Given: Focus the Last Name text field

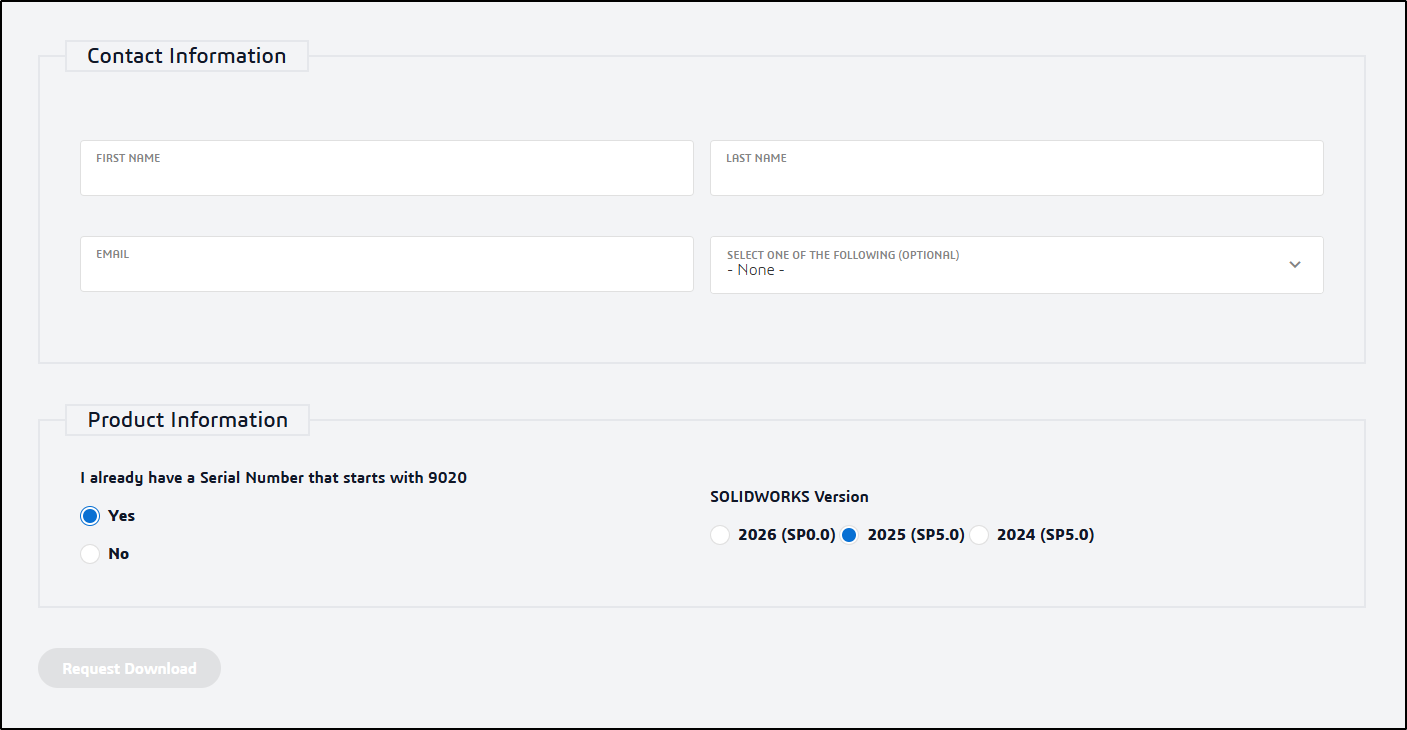Looking at the screenshot, I should click(1016, 168).
